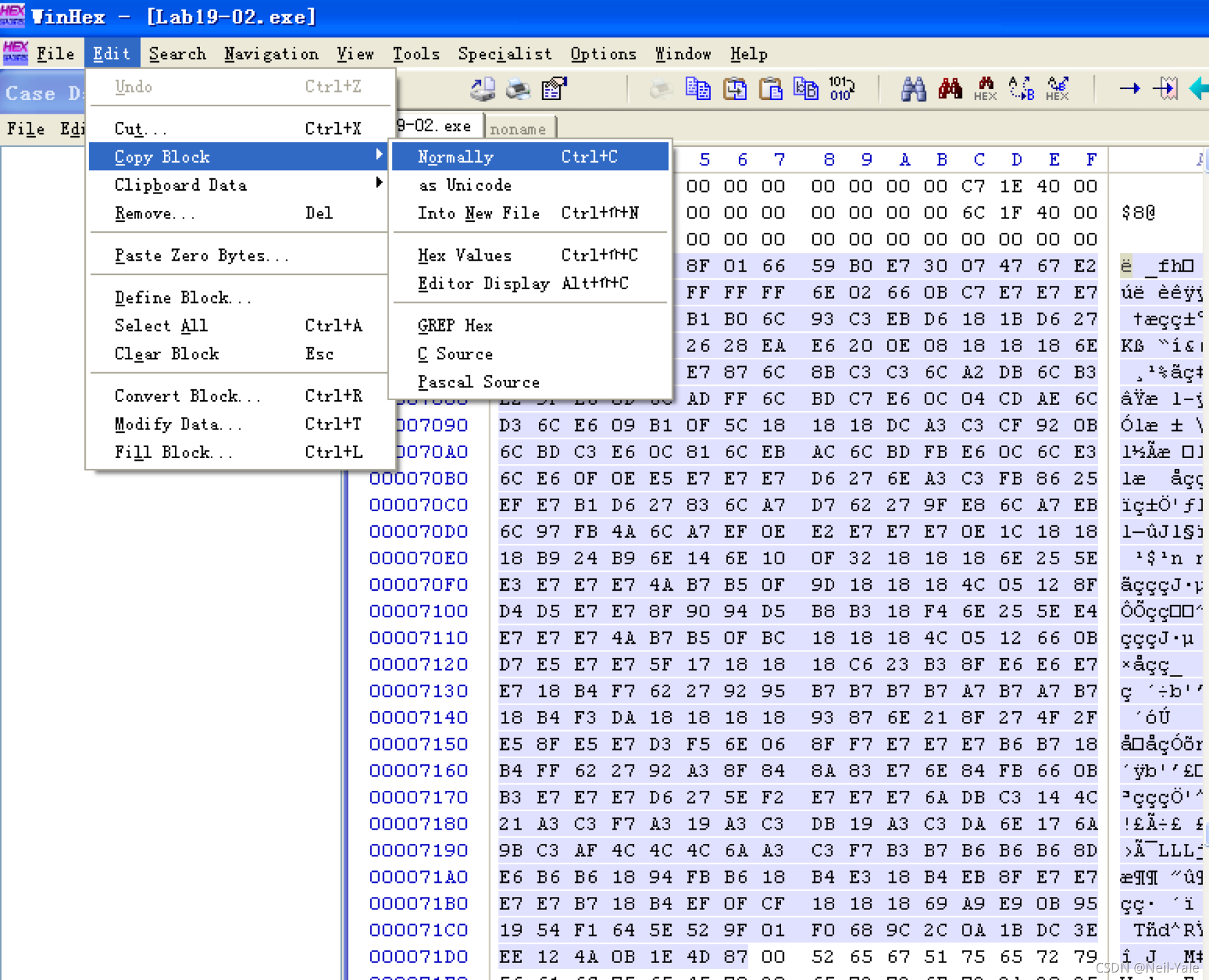Click the WinHex app icon in menu bar
The width and height of the screenshot is (1209, 980).
15,53
